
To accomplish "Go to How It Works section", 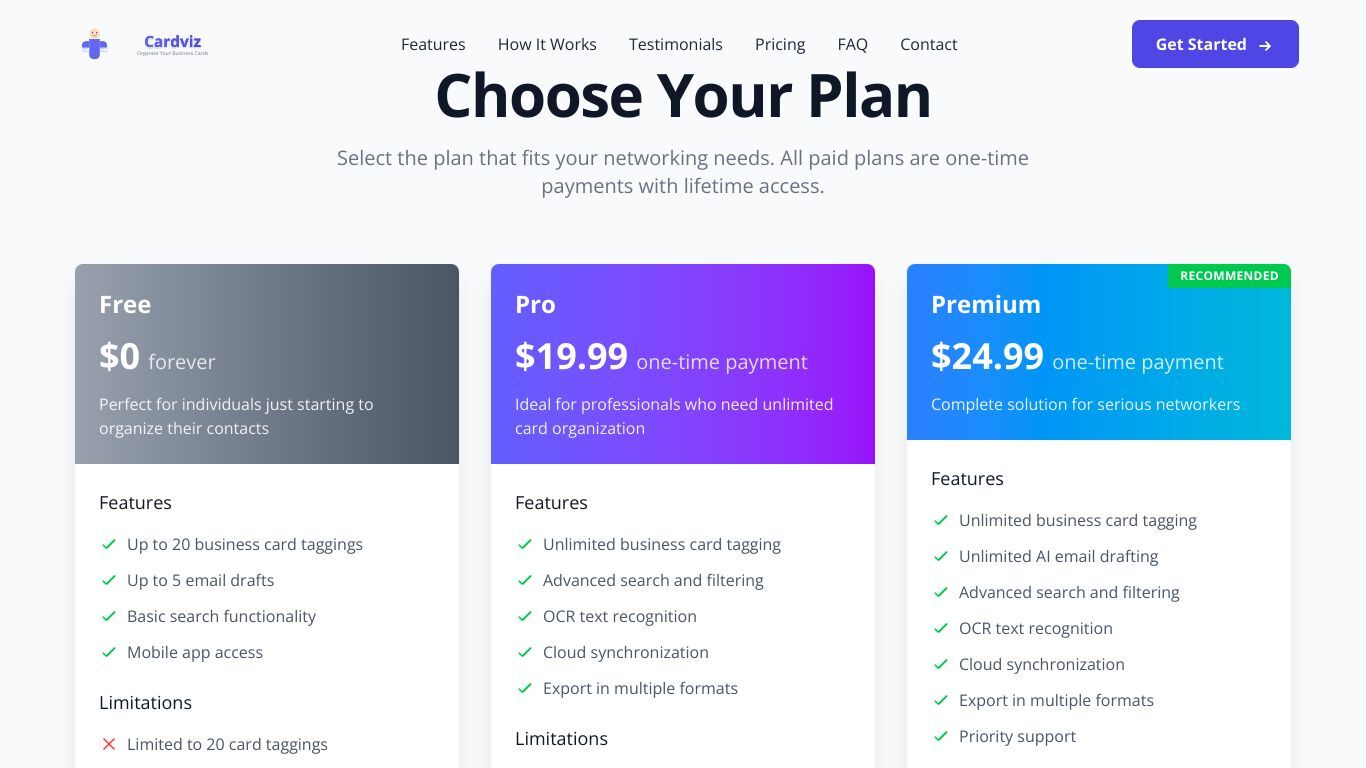I will click(x=547, y=44).
